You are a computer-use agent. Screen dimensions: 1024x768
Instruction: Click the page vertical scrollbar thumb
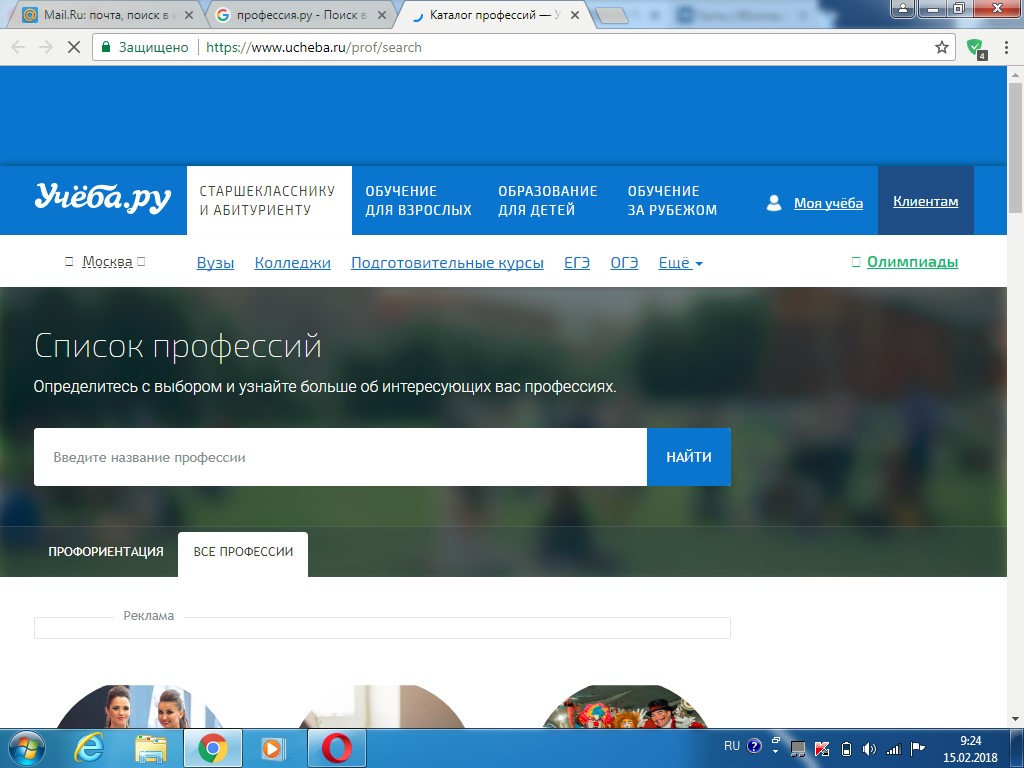[x=1015, y=147]
